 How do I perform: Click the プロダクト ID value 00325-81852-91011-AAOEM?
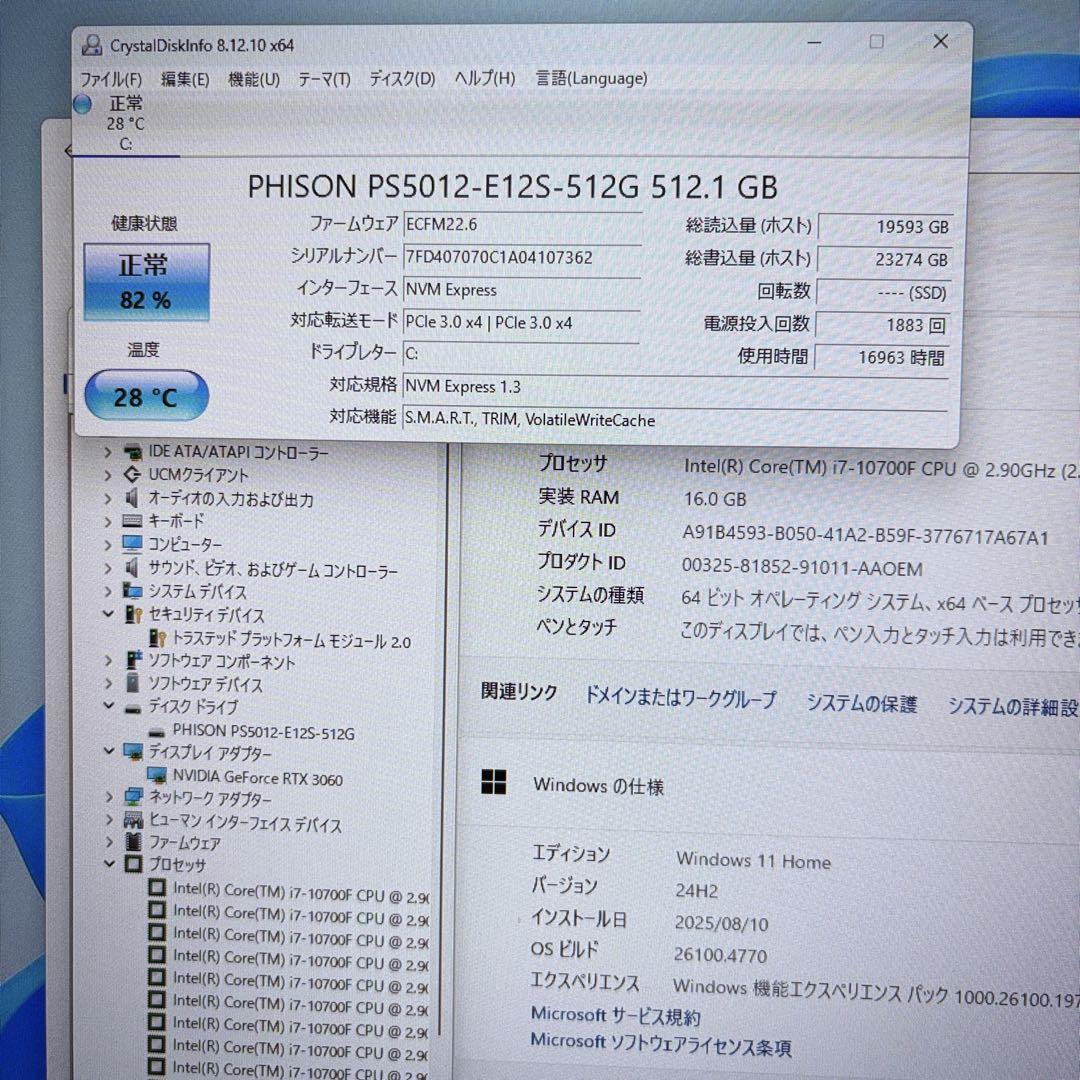coord(802,568)
